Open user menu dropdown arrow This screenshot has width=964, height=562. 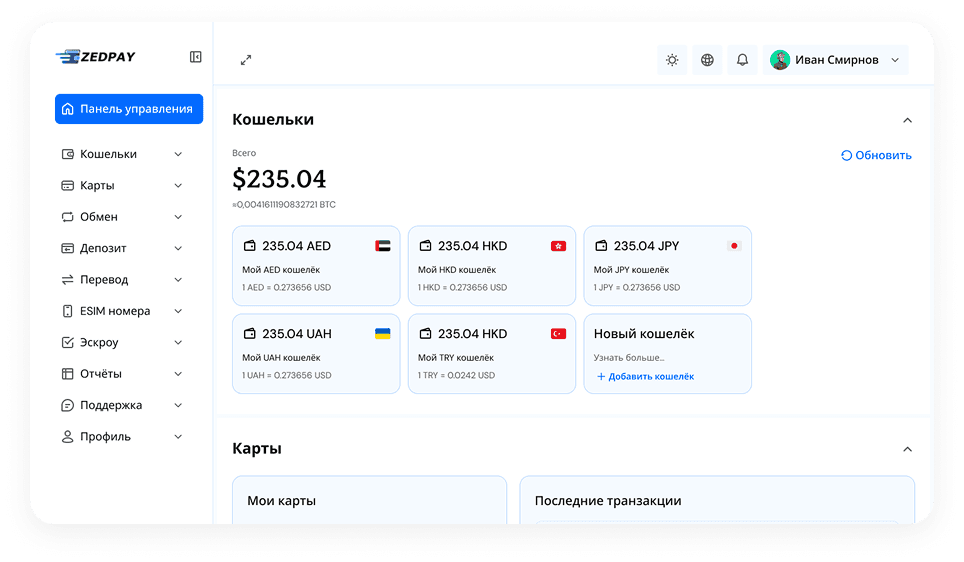pos(895,60)
